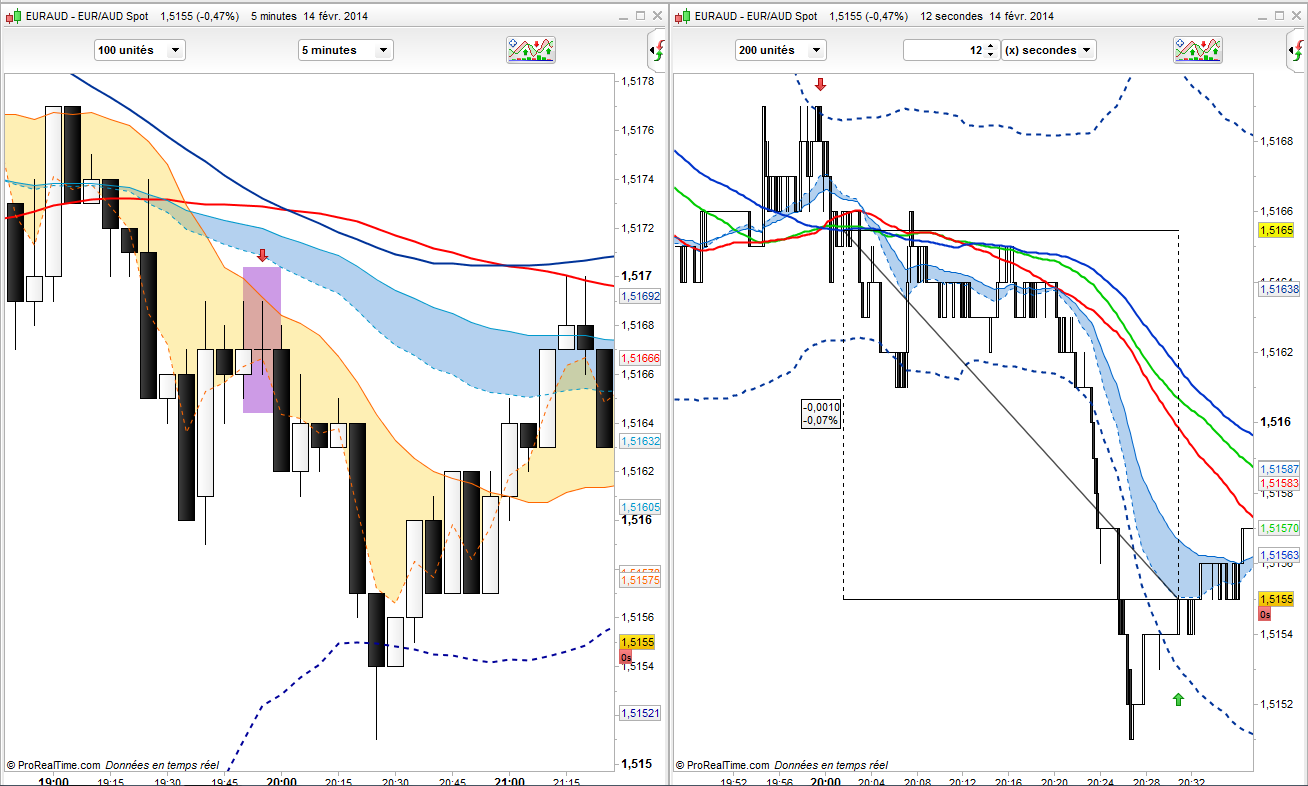Click the 21:00 time label on the 5 minutes axis
This screenshot has height=786, width=1308.
[510, 782]
